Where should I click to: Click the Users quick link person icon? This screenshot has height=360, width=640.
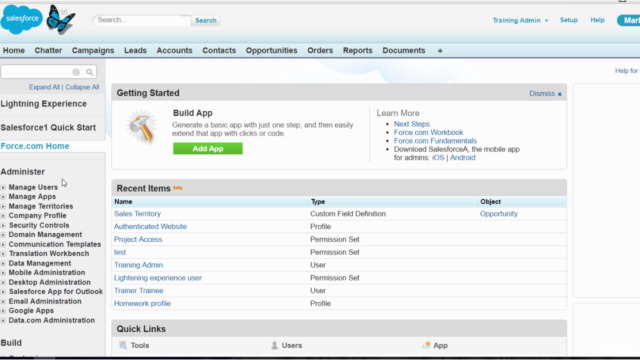pos(274,345)
